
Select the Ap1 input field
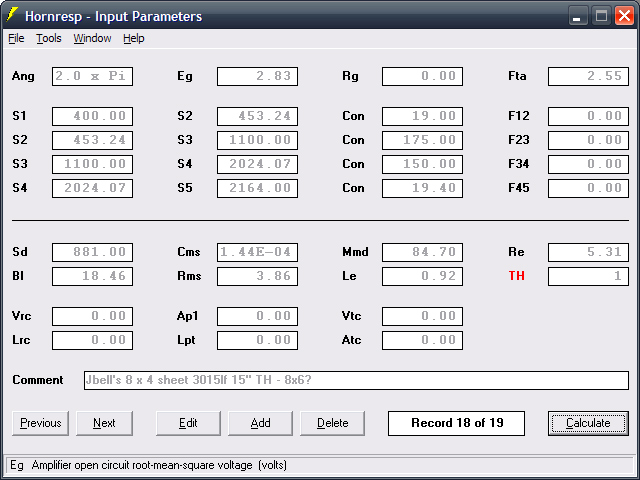click(258, 316)
